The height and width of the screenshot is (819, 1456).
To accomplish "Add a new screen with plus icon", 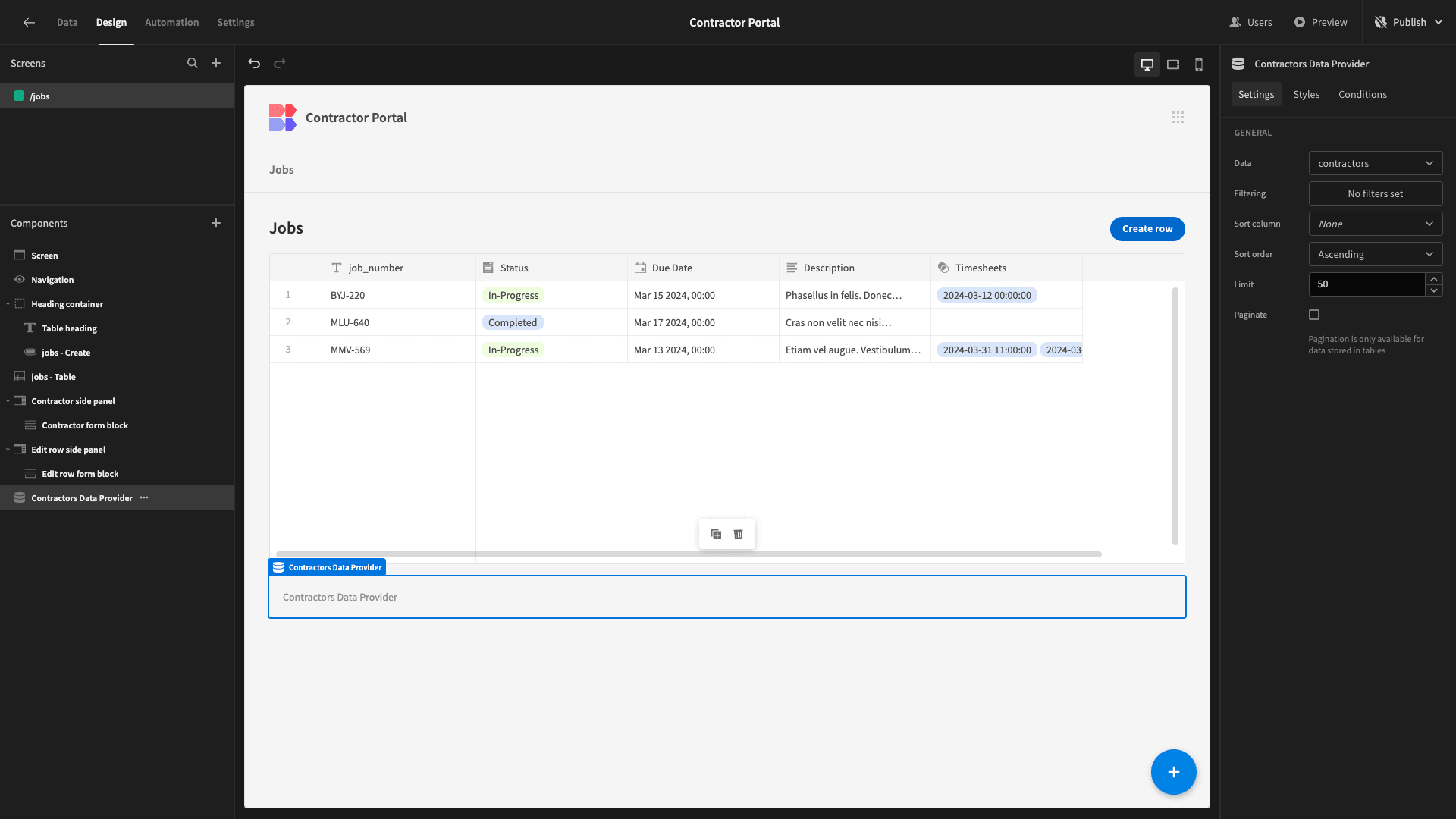I will point(216,63).
